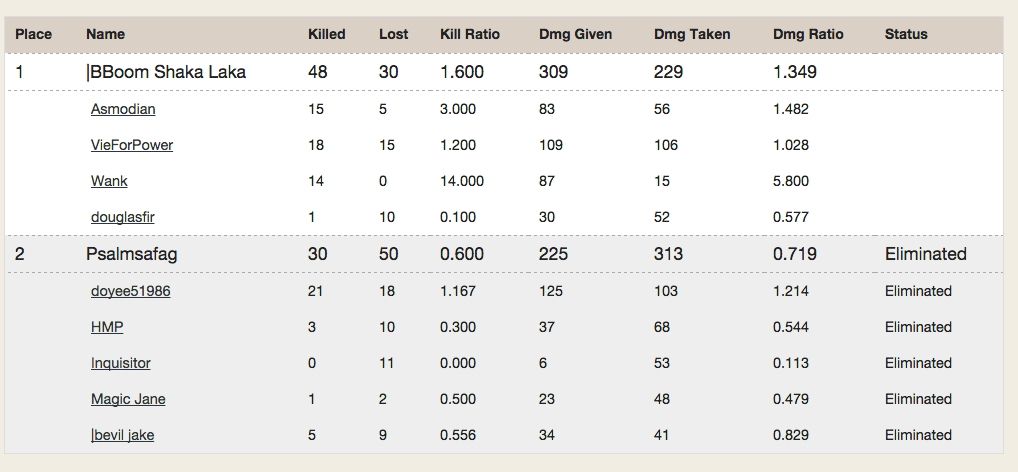The width and height of the screenshot is (1018, 472).
Task: Select the |BBoom Shaka Laka team row
Action: 504,72
